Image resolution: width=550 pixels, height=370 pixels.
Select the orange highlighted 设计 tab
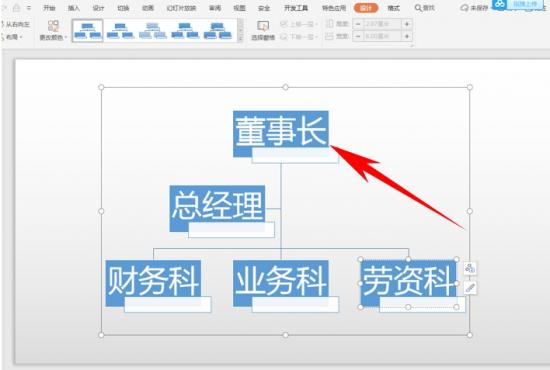pos(366,8)
